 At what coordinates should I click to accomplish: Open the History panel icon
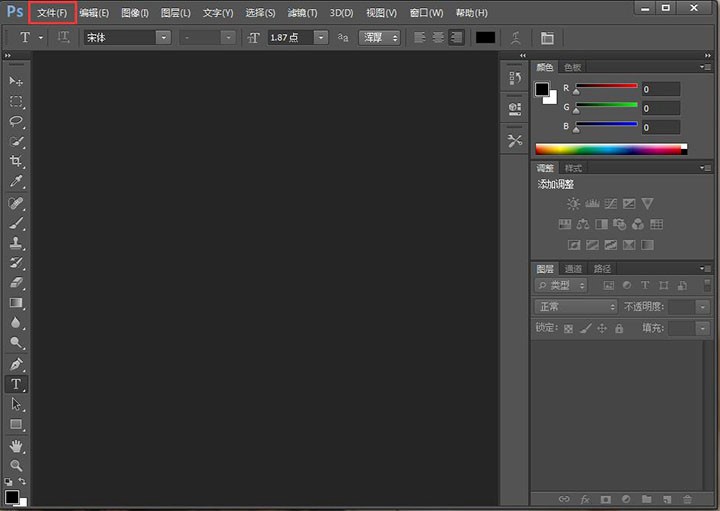coord(515,78)
